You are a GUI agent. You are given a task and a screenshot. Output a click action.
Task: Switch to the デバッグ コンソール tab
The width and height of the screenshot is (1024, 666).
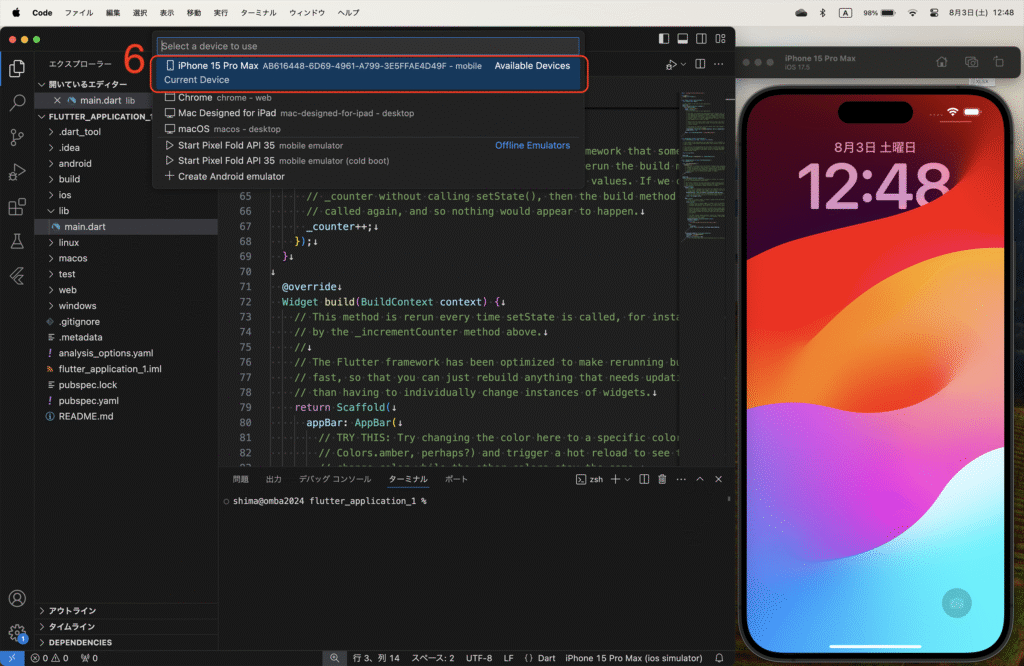click(335, 479)
